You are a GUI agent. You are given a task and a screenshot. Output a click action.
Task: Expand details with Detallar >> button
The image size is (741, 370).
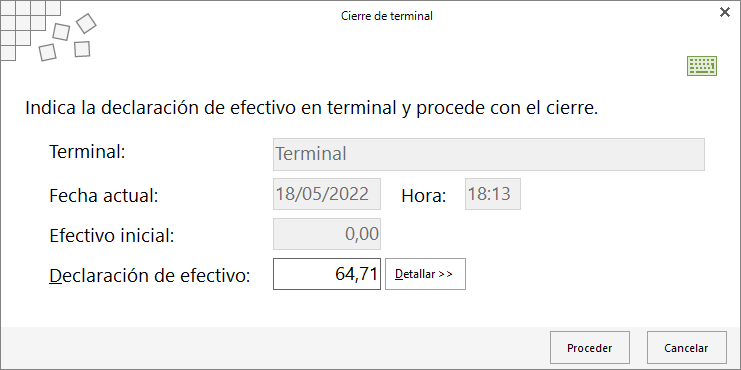point(425,274)
